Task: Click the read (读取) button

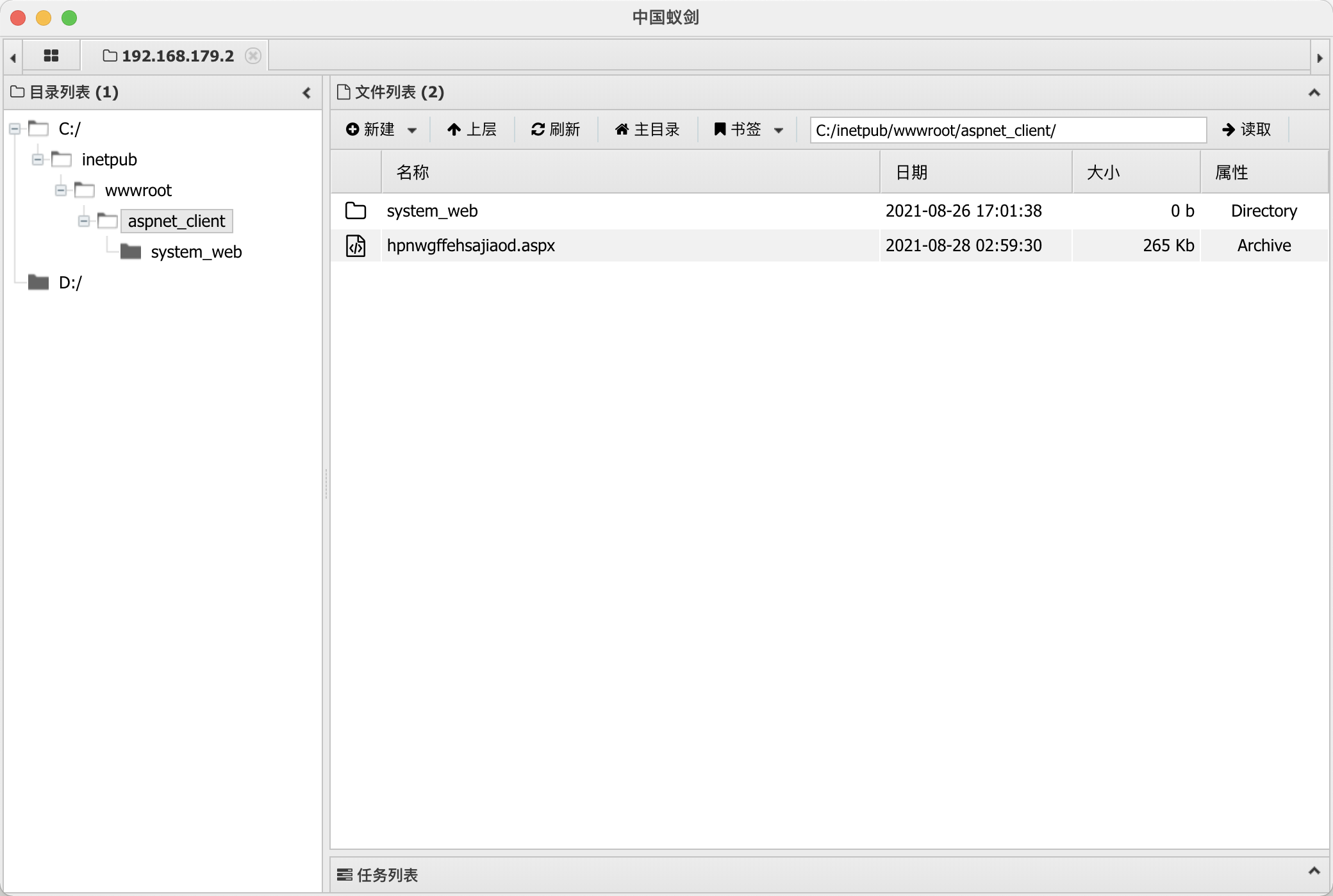Action: click(1246, 129)
